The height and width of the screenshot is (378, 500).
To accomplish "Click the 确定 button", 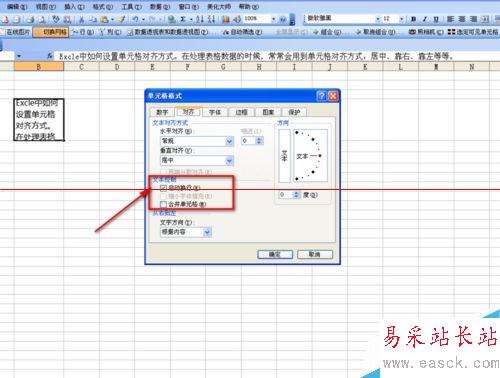I will click(275, 255).
